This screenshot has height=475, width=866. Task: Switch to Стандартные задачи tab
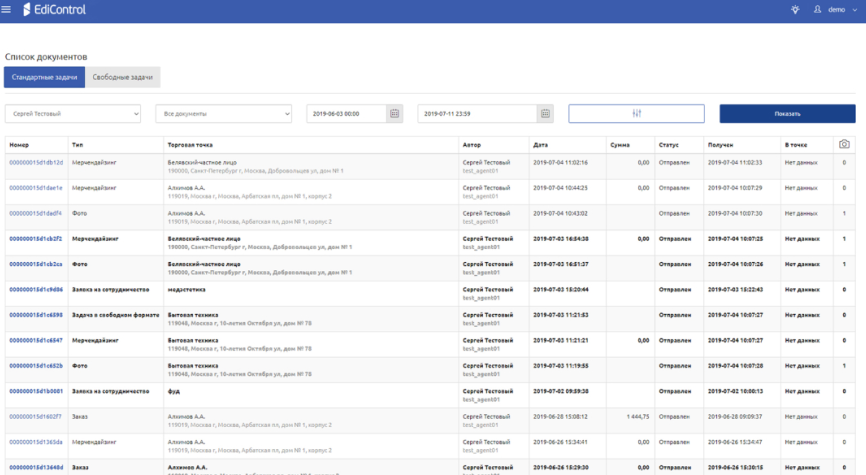[44, 77]
